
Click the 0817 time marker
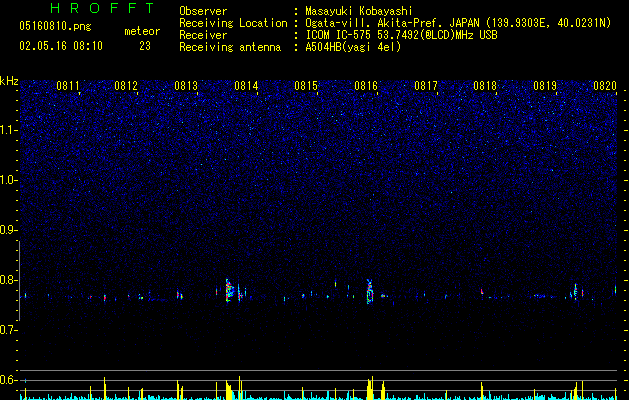pos(426,86)
